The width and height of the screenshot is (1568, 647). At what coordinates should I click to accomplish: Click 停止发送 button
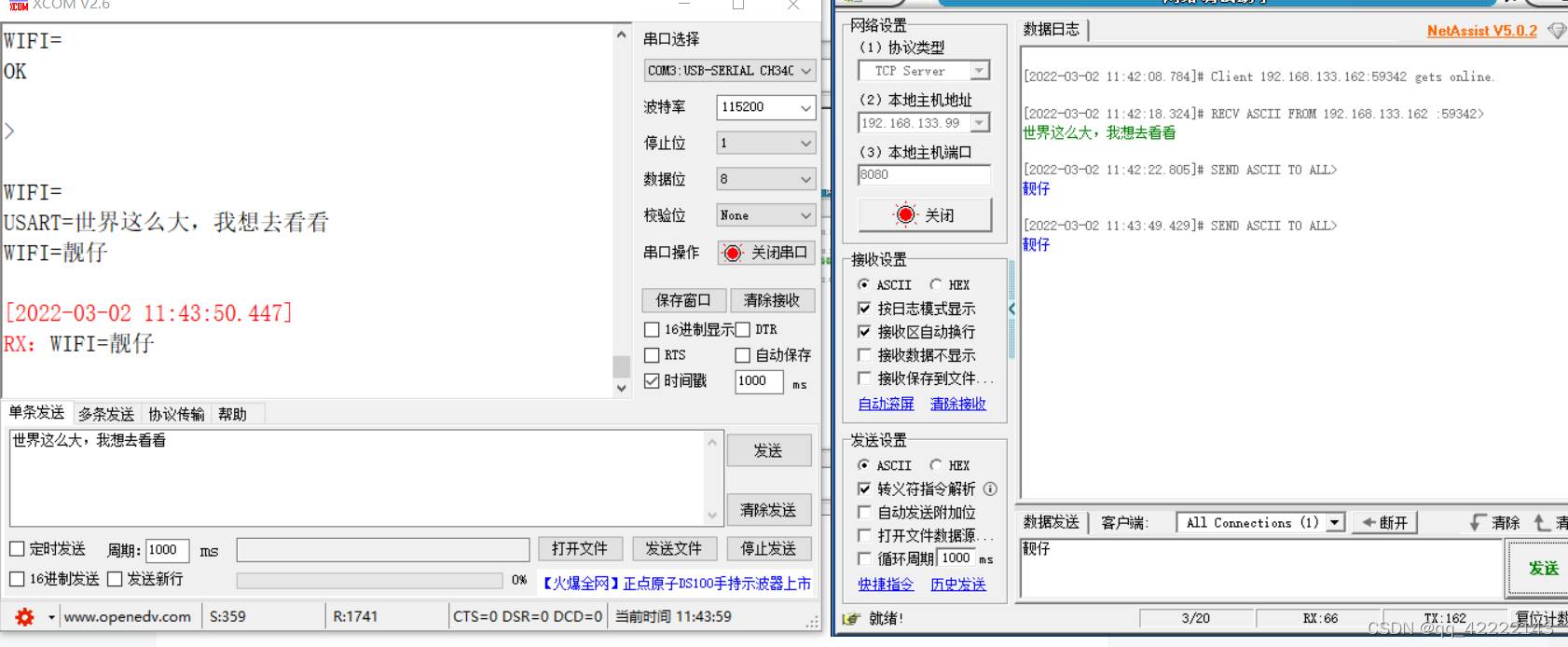[x=768, y=548]
